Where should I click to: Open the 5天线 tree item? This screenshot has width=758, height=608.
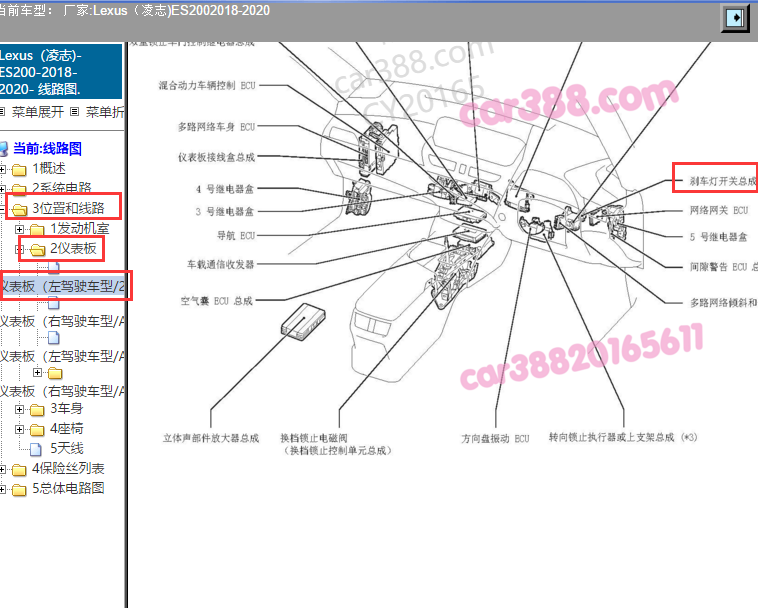67,449
